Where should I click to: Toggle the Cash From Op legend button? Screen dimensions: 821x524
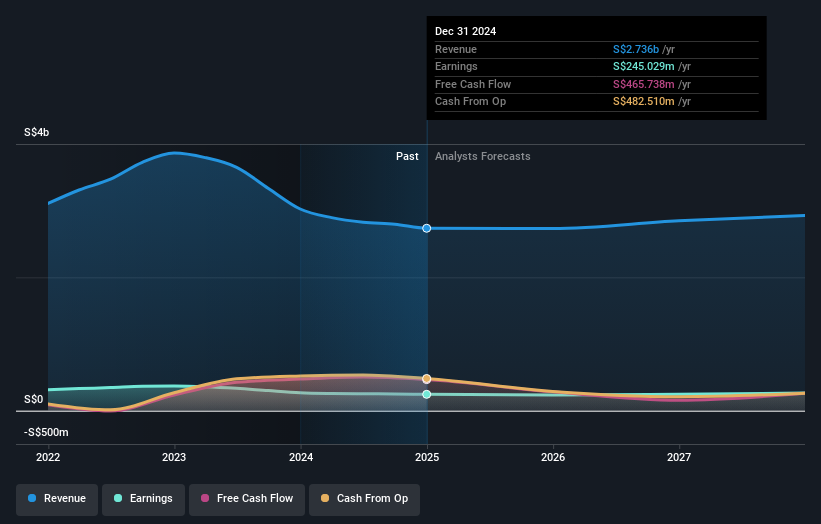[364, 499]
